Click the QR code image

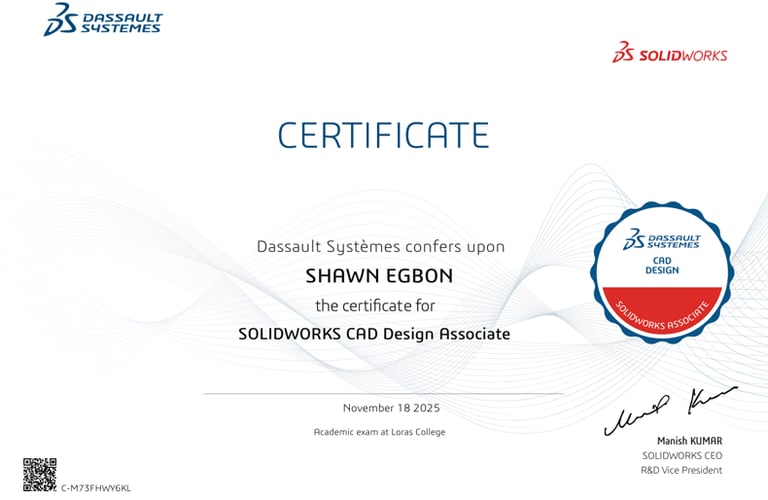40,475
